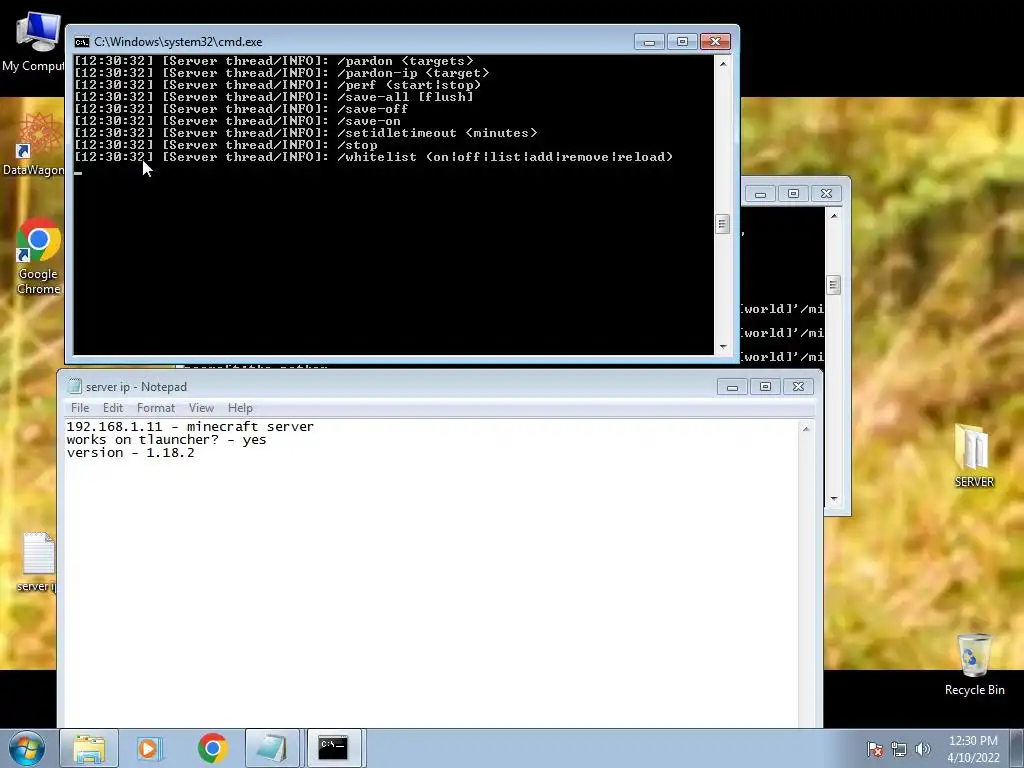Click the cmd.exe vertical scrollbar thumb
Image resolution: width=1024 pixels, height=768 pixels.
coord(722,223)
